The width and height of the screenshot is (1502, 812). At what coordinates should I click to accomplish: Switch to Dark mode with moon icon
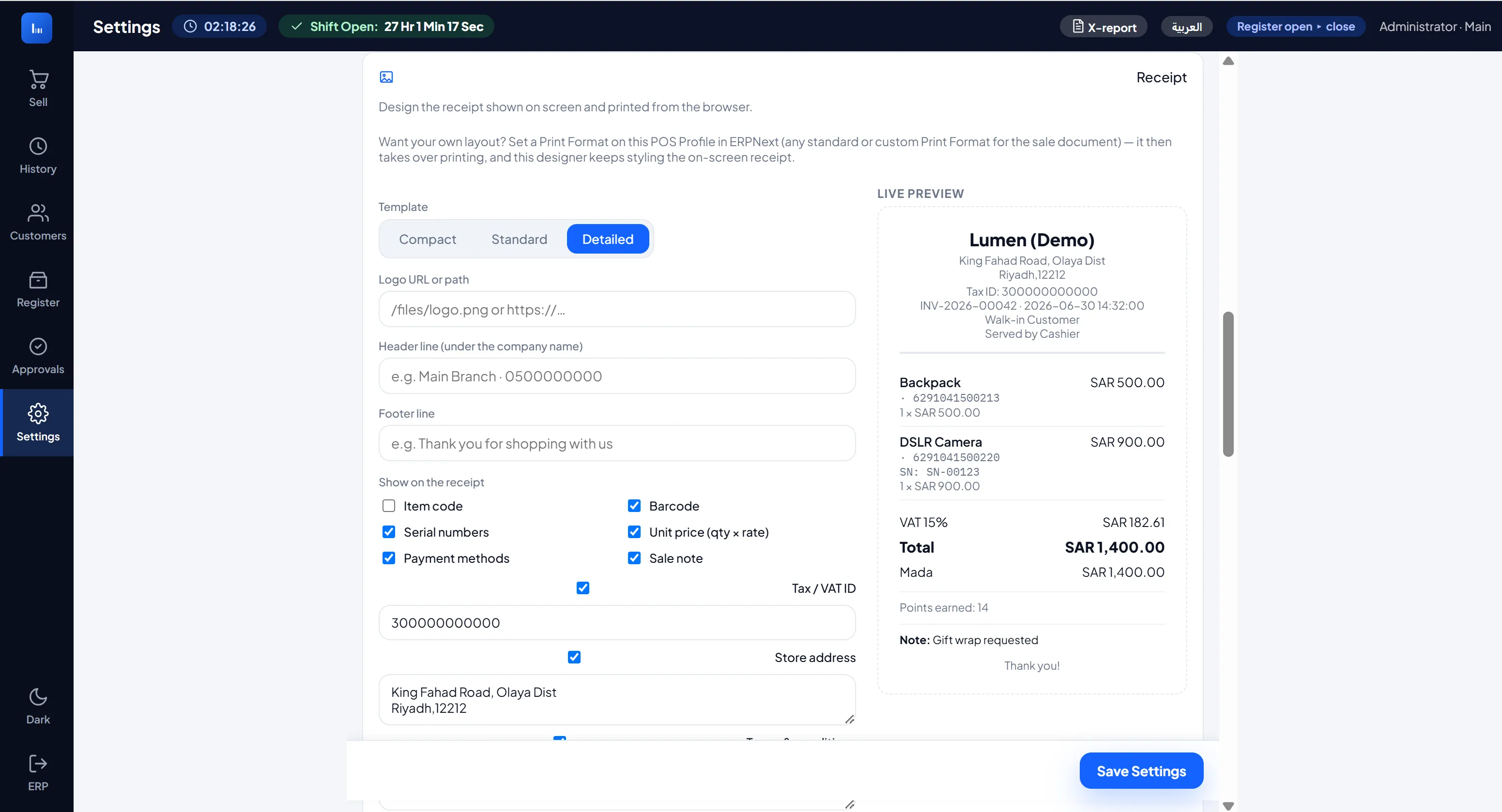pyautogui.click(x=38, y=697)
